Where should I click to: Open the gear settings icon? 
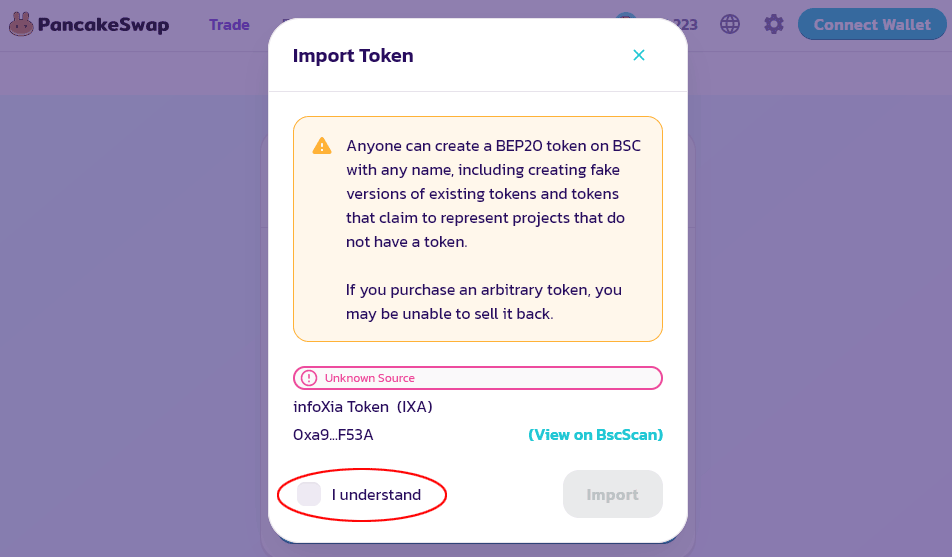774,24
